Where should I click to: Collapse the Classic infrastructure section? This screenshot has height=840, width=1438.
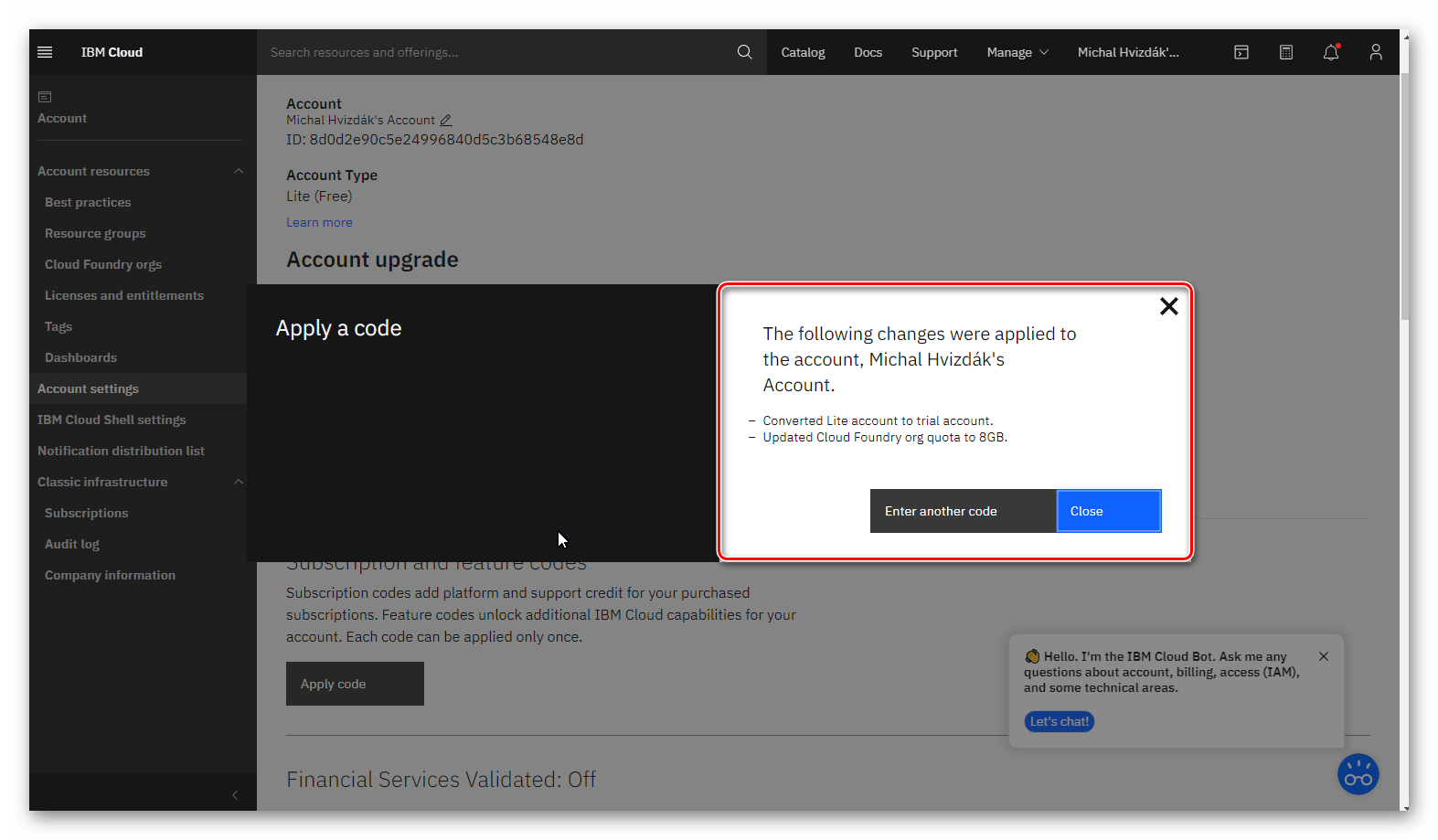pyautogui.click(x=239, y=482)
